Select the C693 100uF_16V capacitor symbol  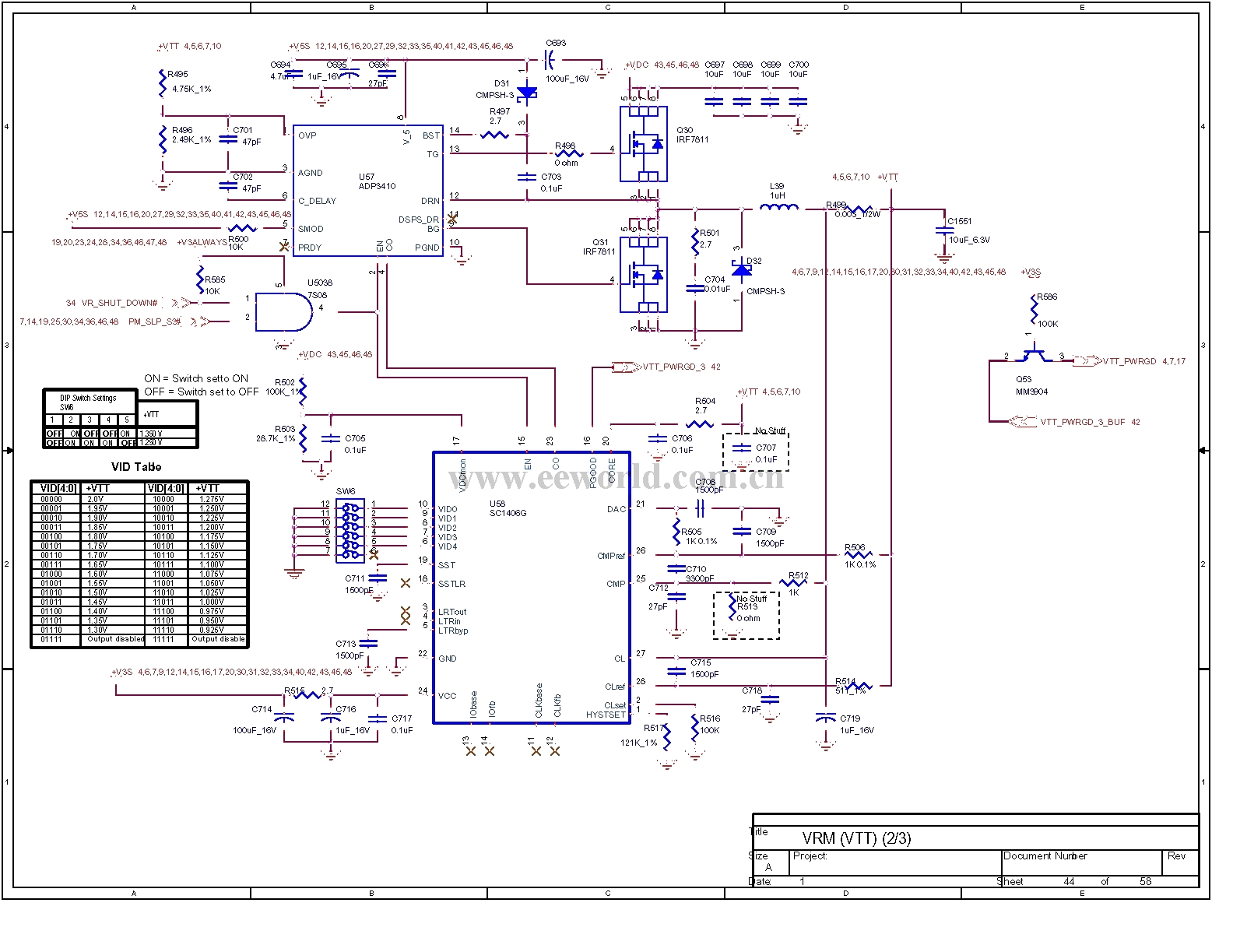(x=550, y=58)
